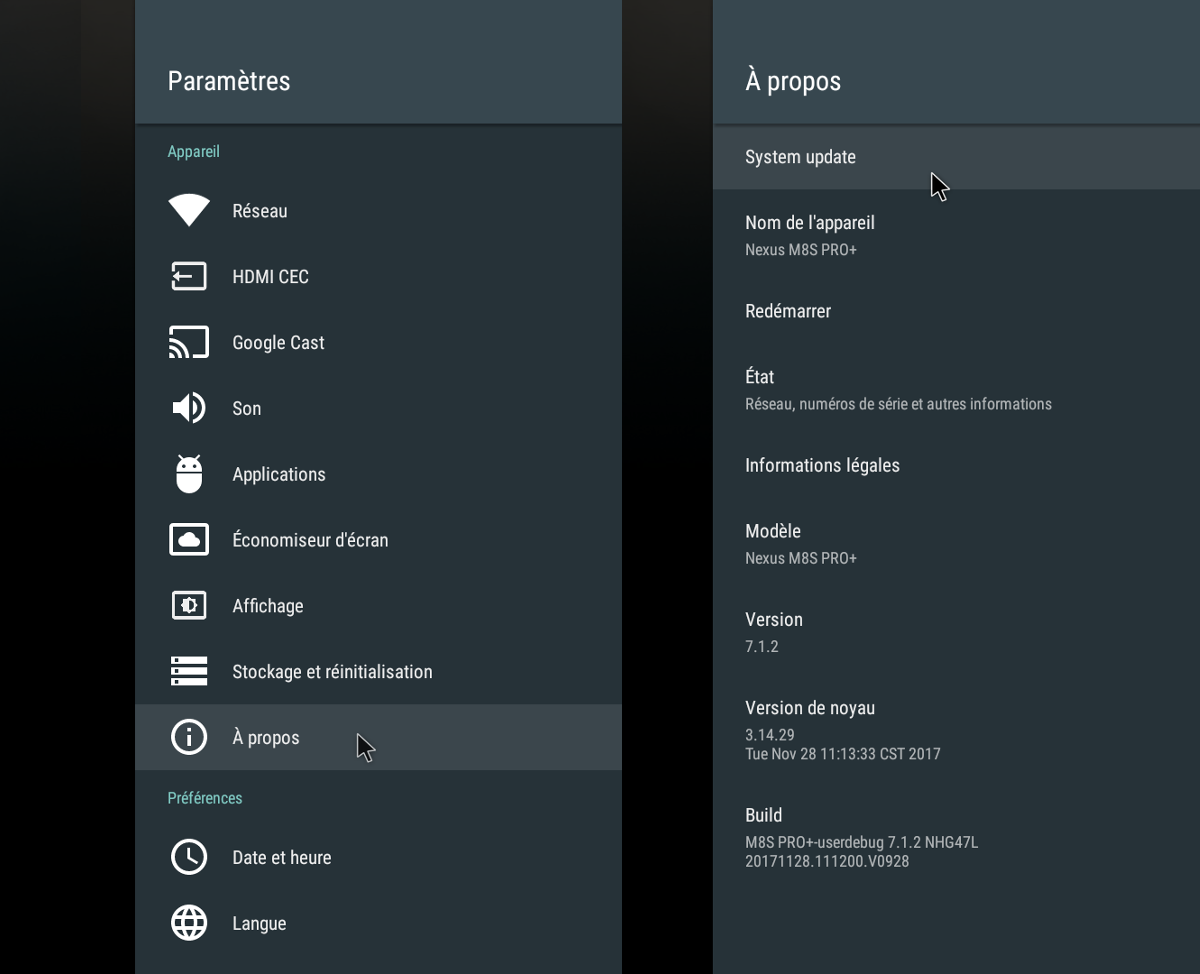This screenshot has width=1200, height=974.
Task: Select Version de noyau entry
Action: (x=956, y=729)
